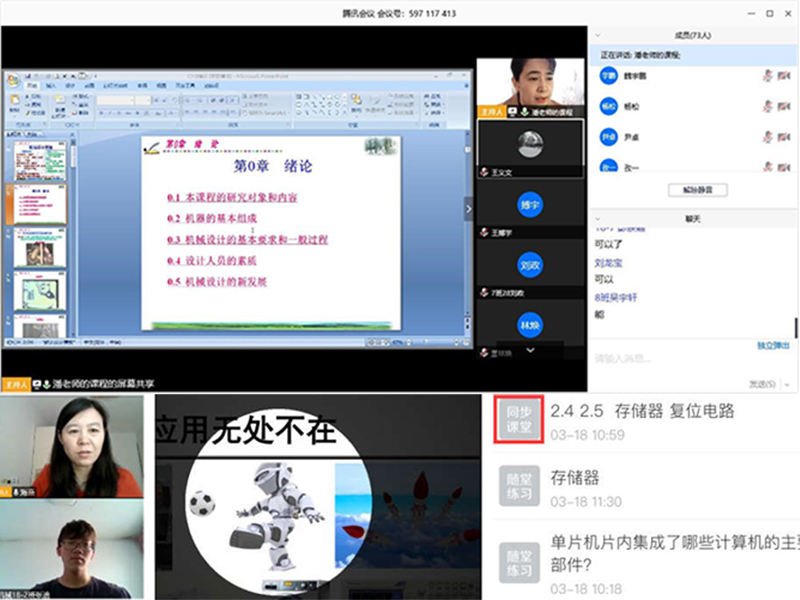Toggle camera for 尹卓 in the member list
Viewport: 800px width, 600px height.
pos(784,136)
